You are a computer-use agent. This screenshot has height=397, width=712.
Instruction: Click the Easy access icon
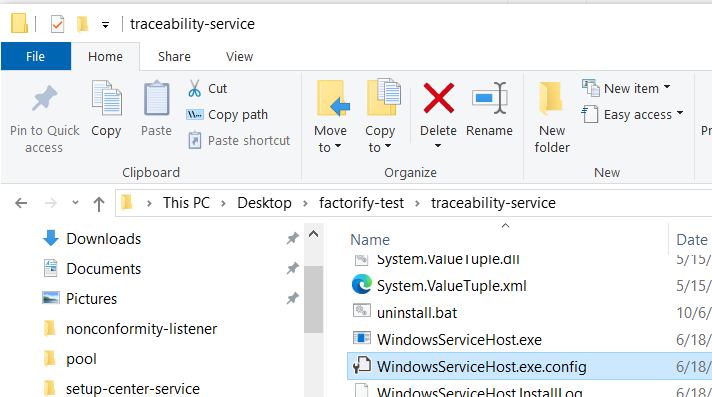tap(590, 114)
